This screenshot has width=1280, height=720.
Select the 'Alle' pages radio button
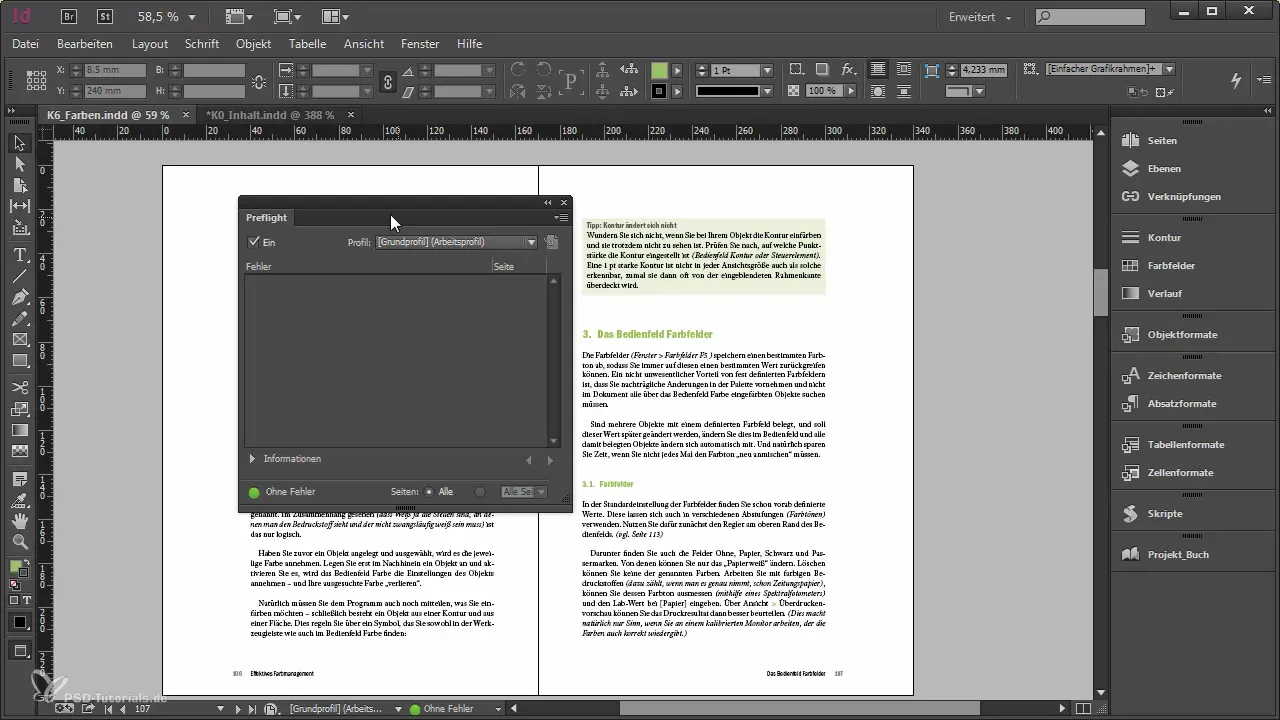tap(429, 492)
